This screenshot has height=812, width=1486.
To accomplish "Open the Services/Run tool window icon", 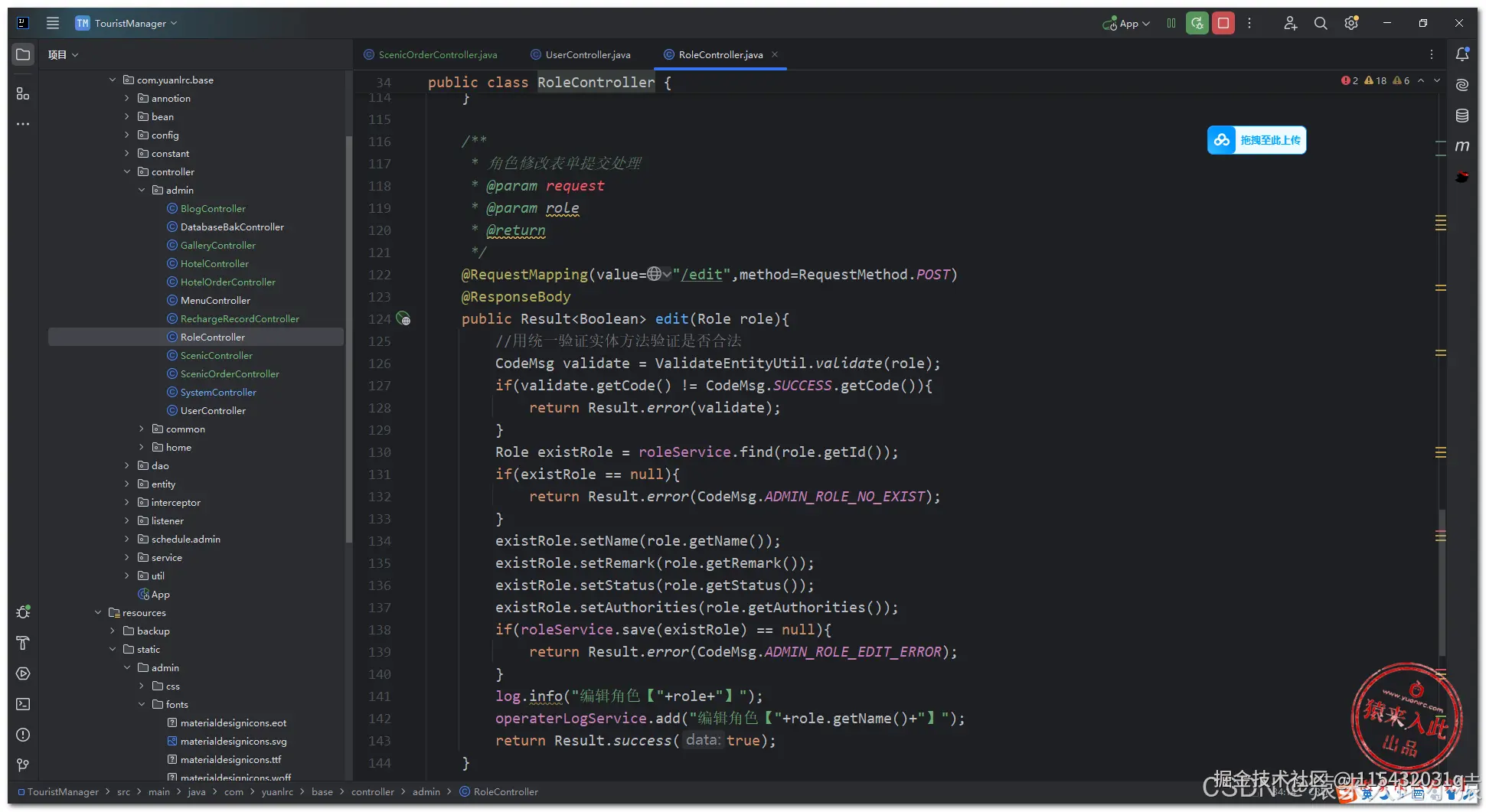I will [23, 673].
